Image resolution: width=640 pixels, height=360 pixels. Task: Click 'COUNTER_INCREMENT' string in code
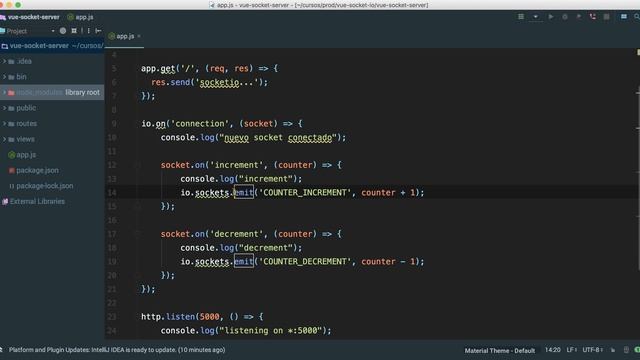pos(305,193)
